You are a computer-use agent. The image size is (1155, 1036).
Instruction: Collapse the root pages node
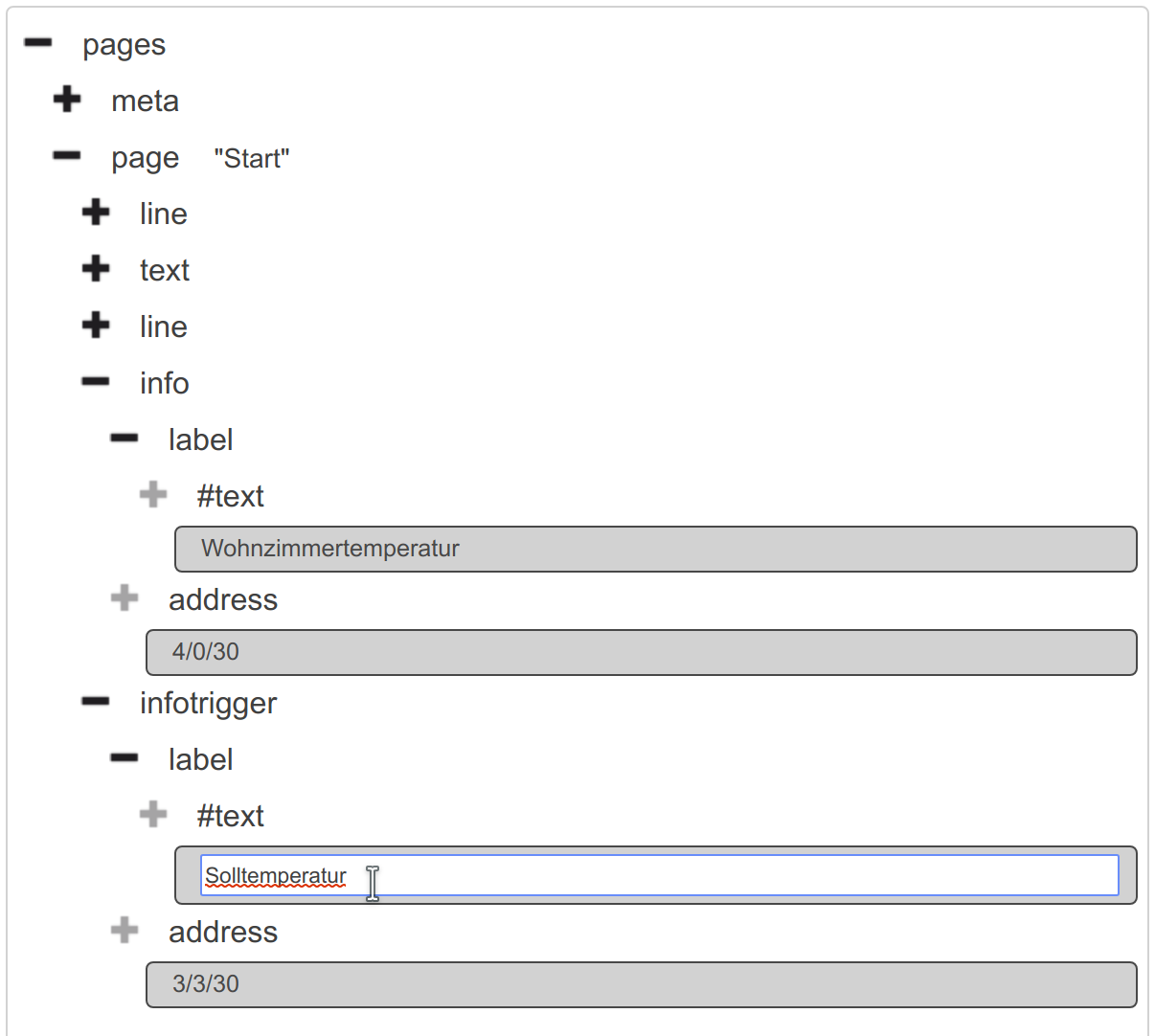38,43
